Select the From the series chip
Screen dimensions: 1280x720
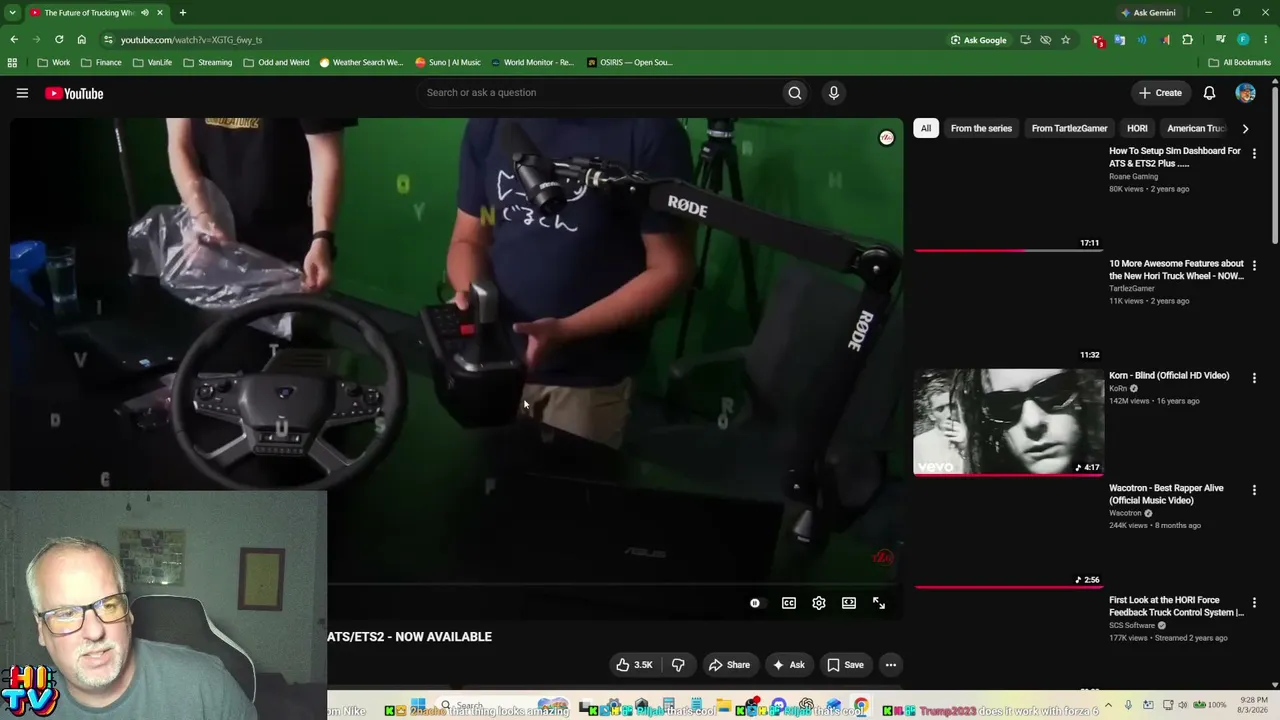(981, 128)
